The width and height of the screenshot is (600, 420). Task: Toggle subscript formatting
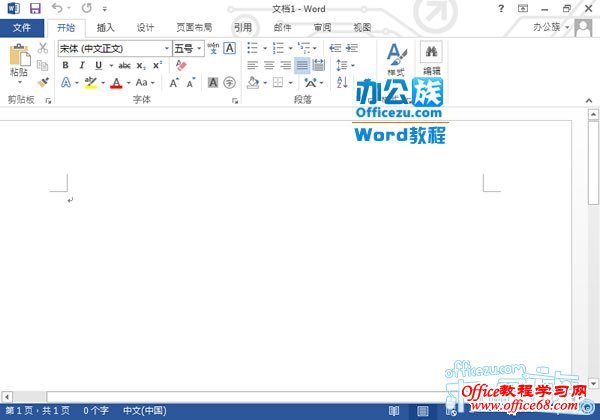[141, 66]
